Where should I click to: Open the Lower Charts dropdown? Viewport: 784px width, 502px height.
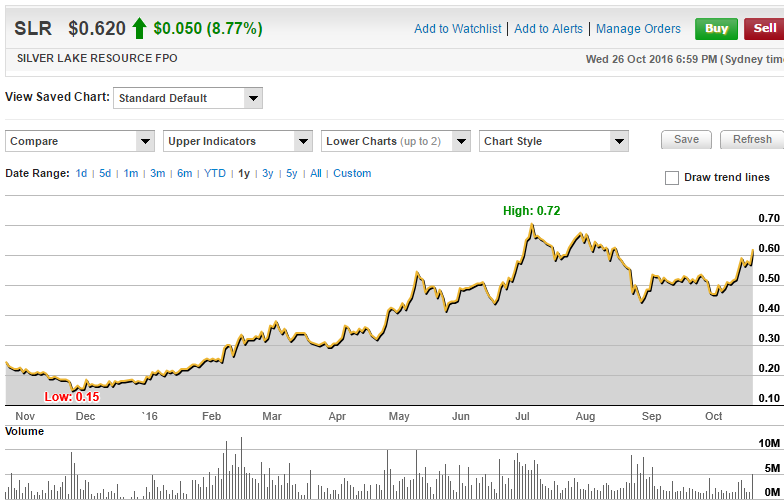(x=396, y=141)
